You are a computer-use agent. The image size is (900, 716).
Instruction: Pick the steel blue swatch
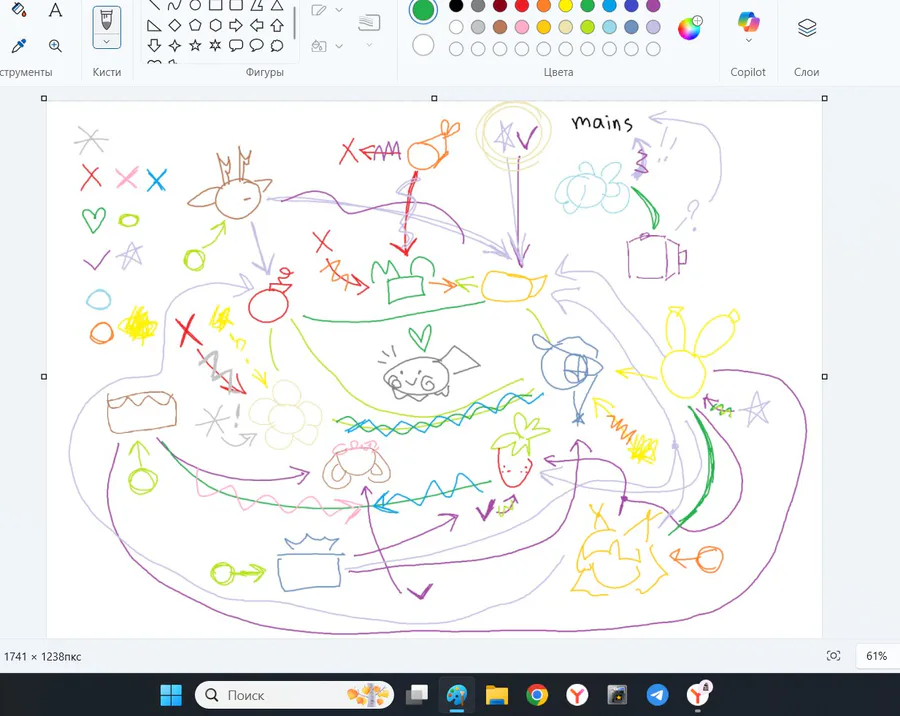(x=631, y=27)
